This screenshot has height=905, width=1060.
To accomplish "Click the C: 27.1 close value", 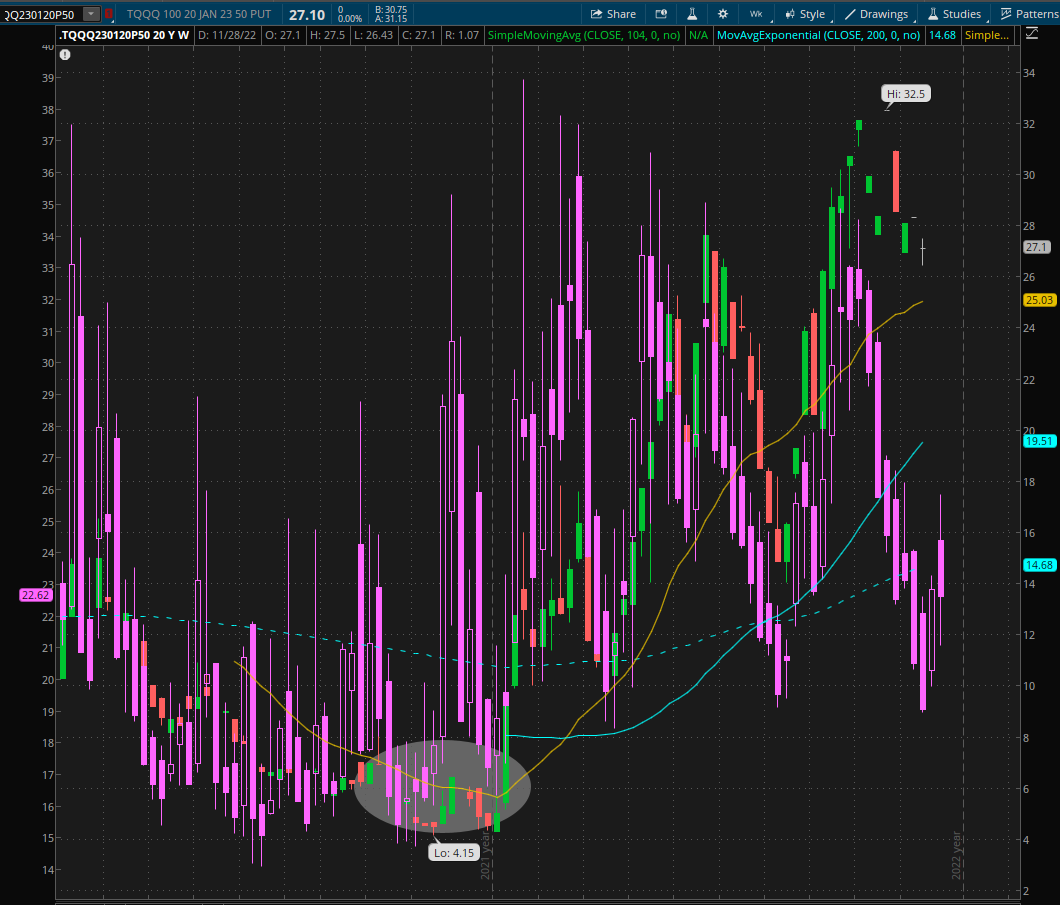I will click(419, 35).
